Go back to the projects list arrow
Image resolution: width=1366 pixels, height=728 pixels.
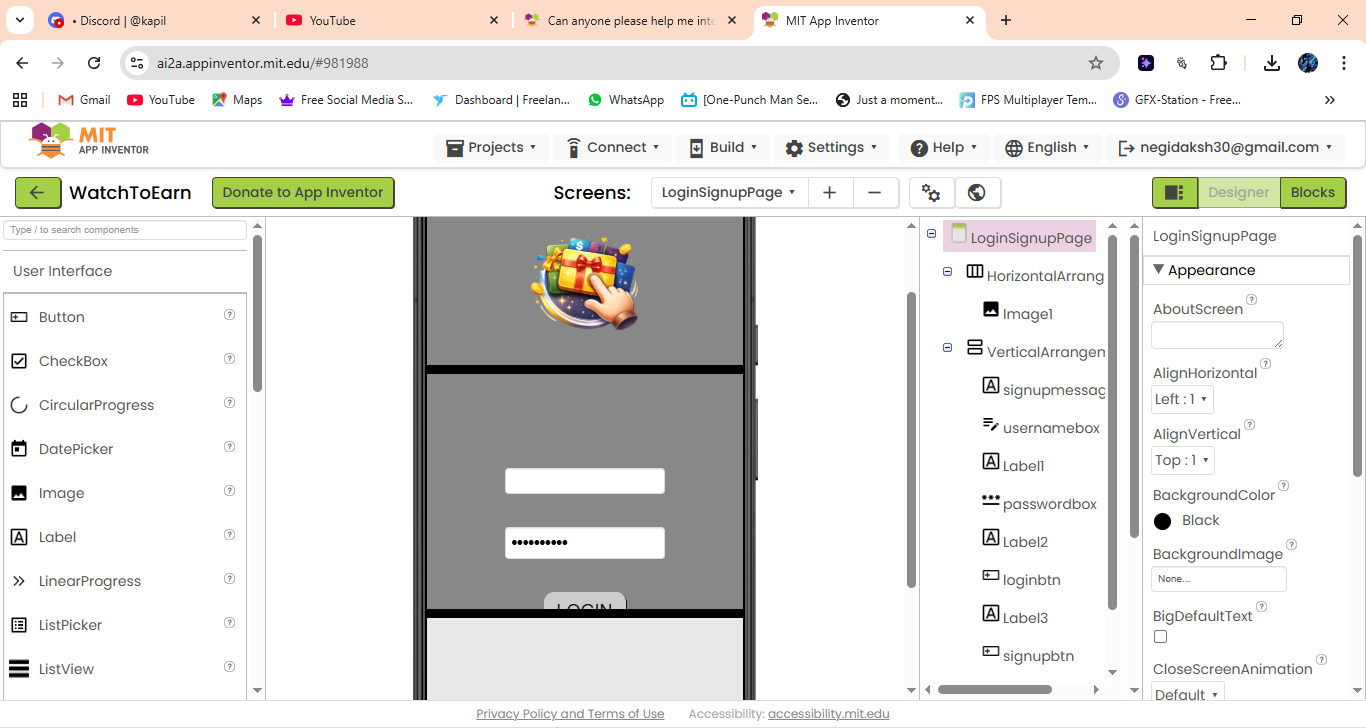(37, 193)
